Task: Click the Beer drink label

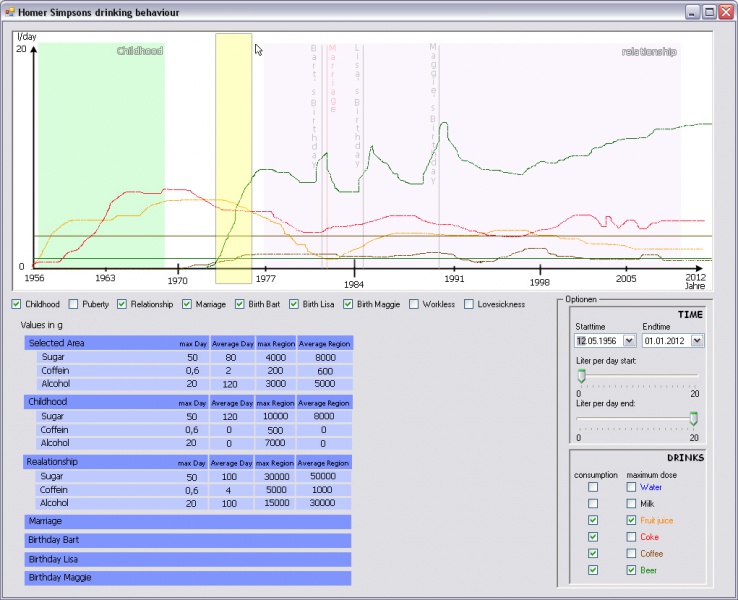Action: coord(648,570)
